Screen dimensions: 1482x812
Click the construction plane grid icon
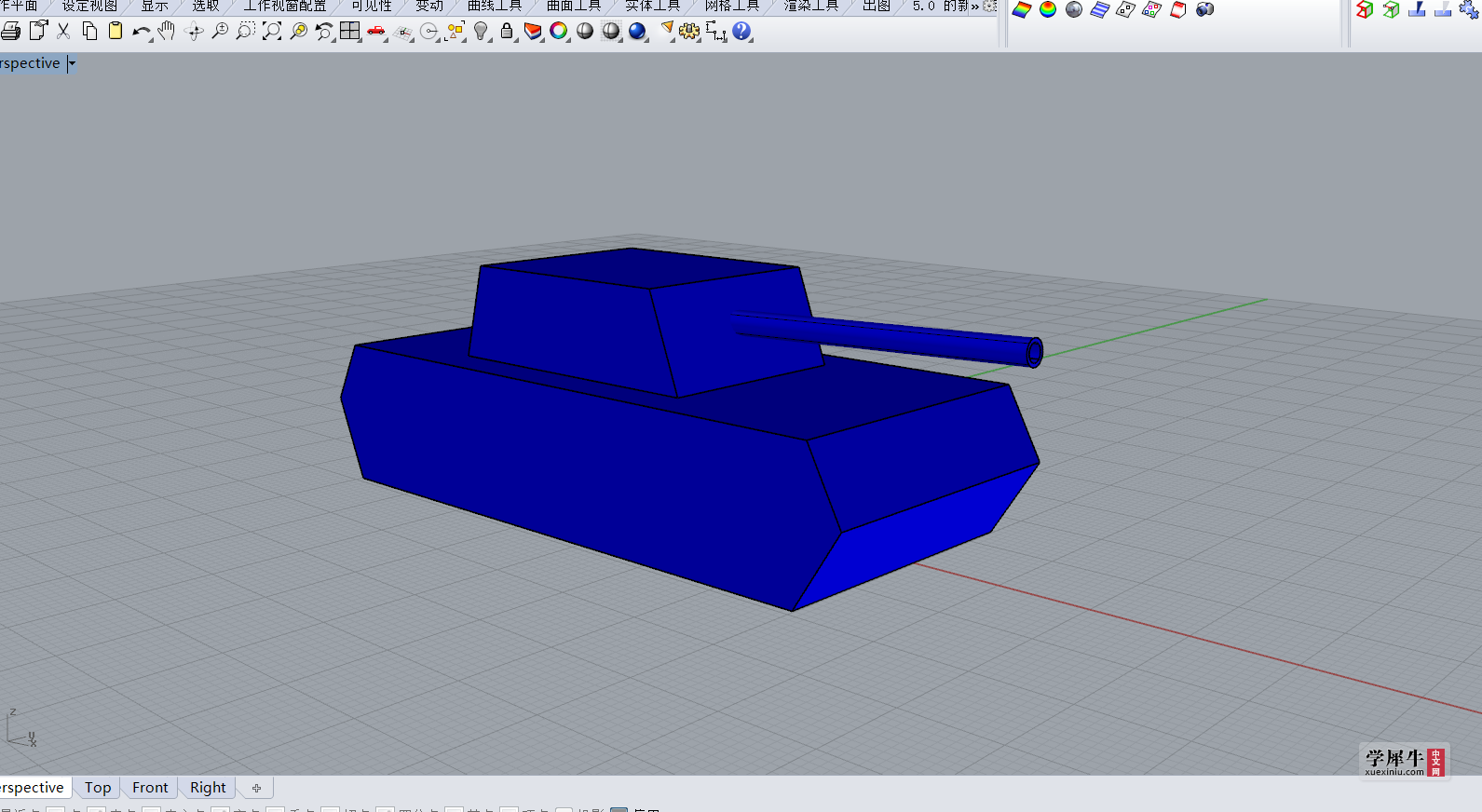point(402,31)
